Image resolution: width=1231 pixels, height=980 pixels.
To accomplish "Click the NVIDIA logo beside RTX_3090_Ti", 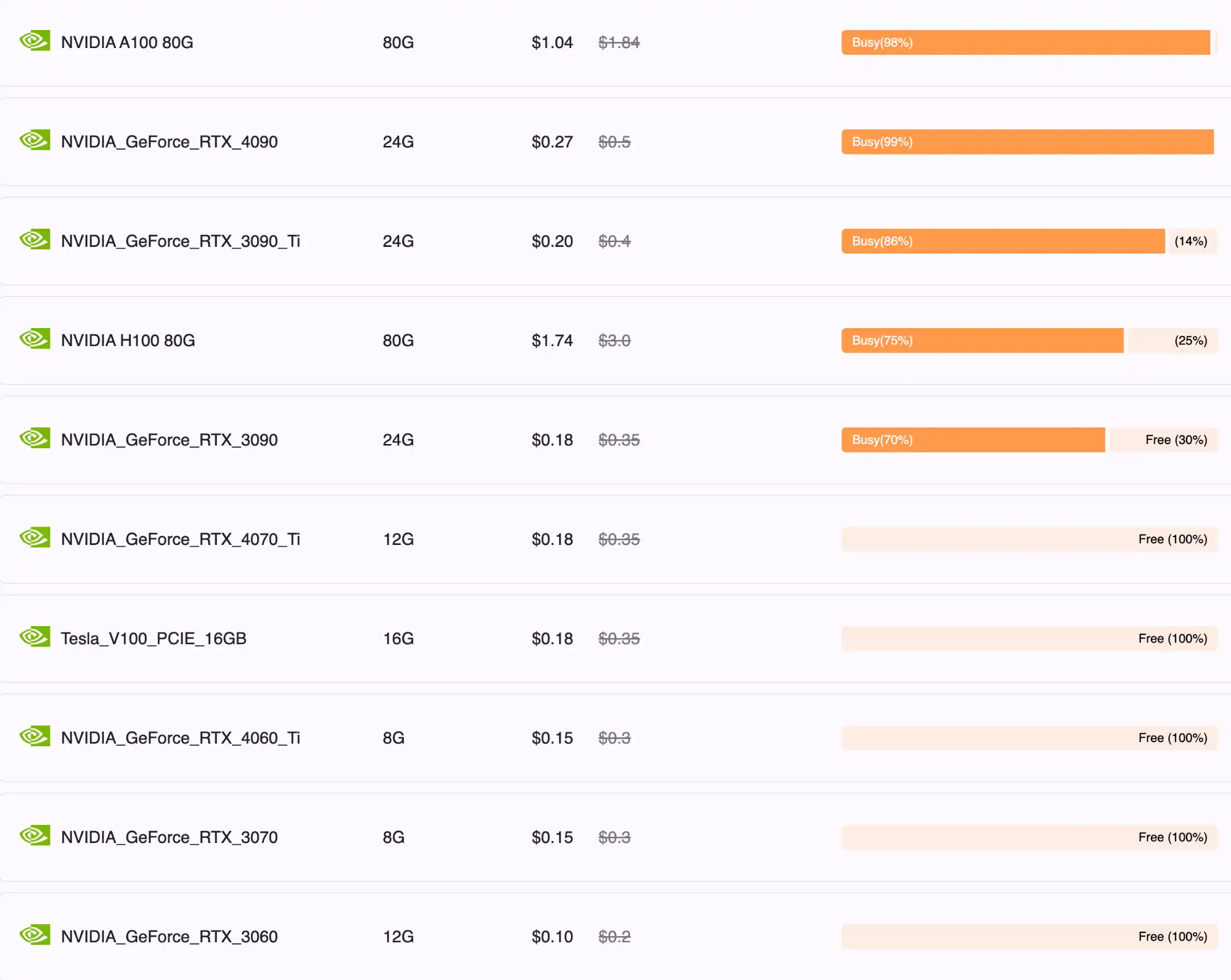I will [35, 240].
